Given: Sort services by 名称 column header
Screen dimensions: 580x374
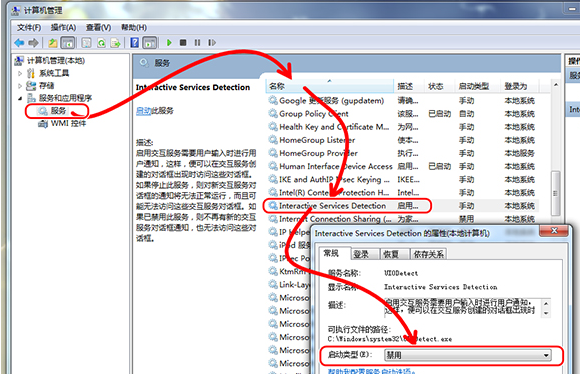Looking at the screenshot, I should (x=329, y=86).
